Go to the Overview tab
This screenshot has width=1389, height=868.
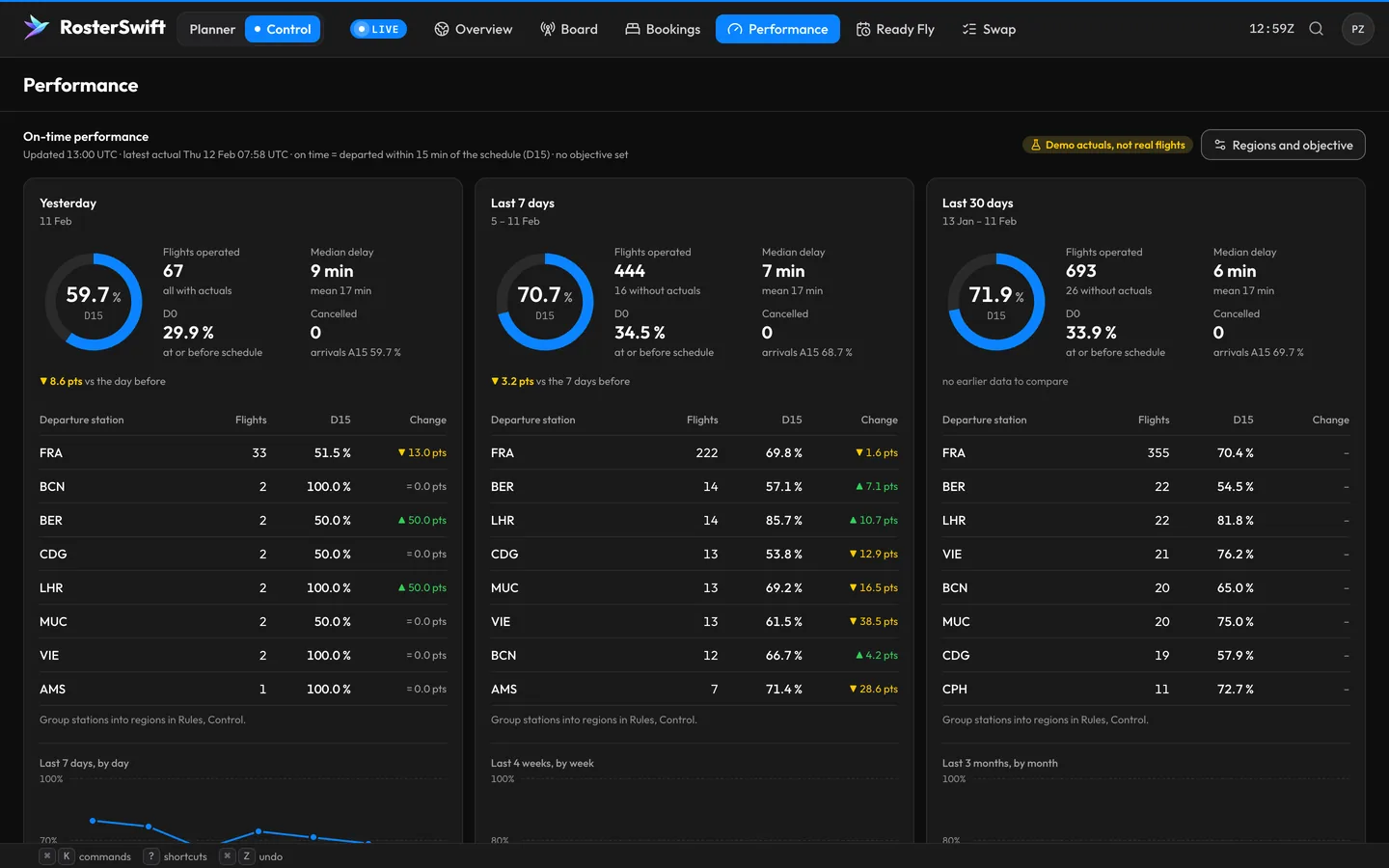(x=473, y=29)
